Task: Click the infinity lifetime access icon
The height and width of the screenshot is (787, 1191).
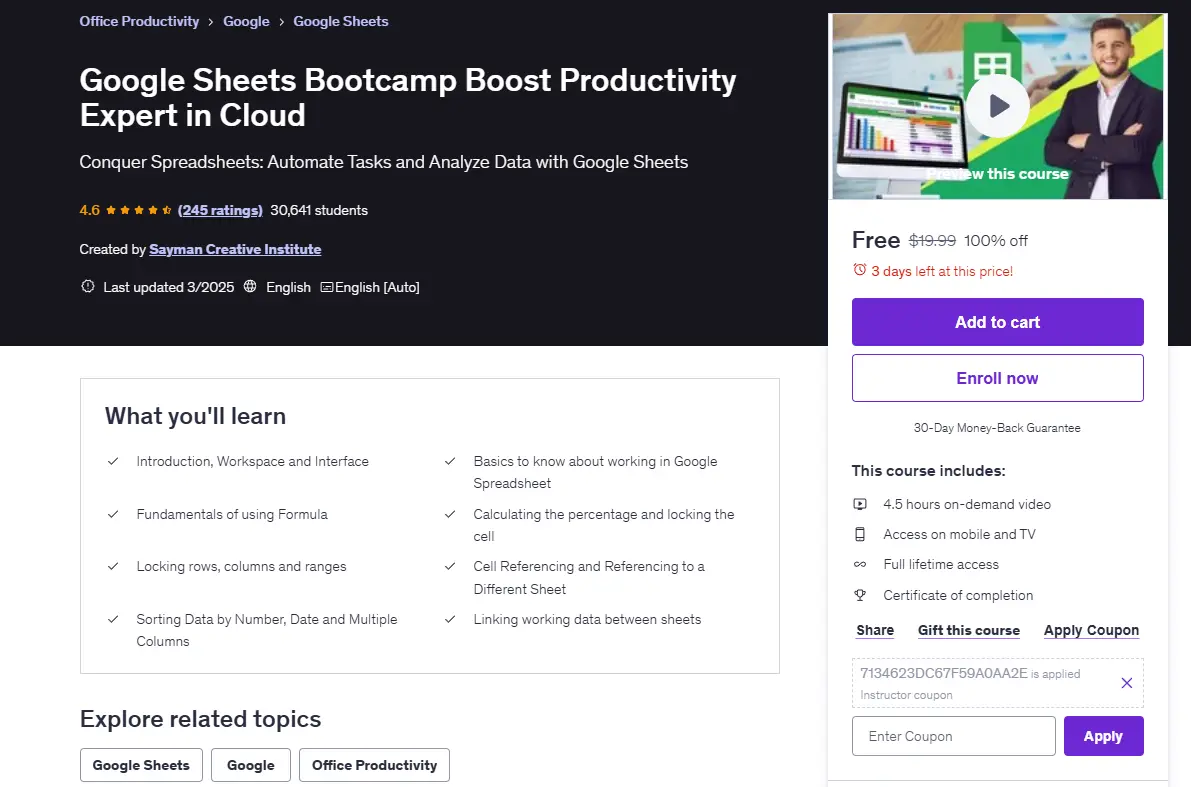Action: click(x=860, y=564)
